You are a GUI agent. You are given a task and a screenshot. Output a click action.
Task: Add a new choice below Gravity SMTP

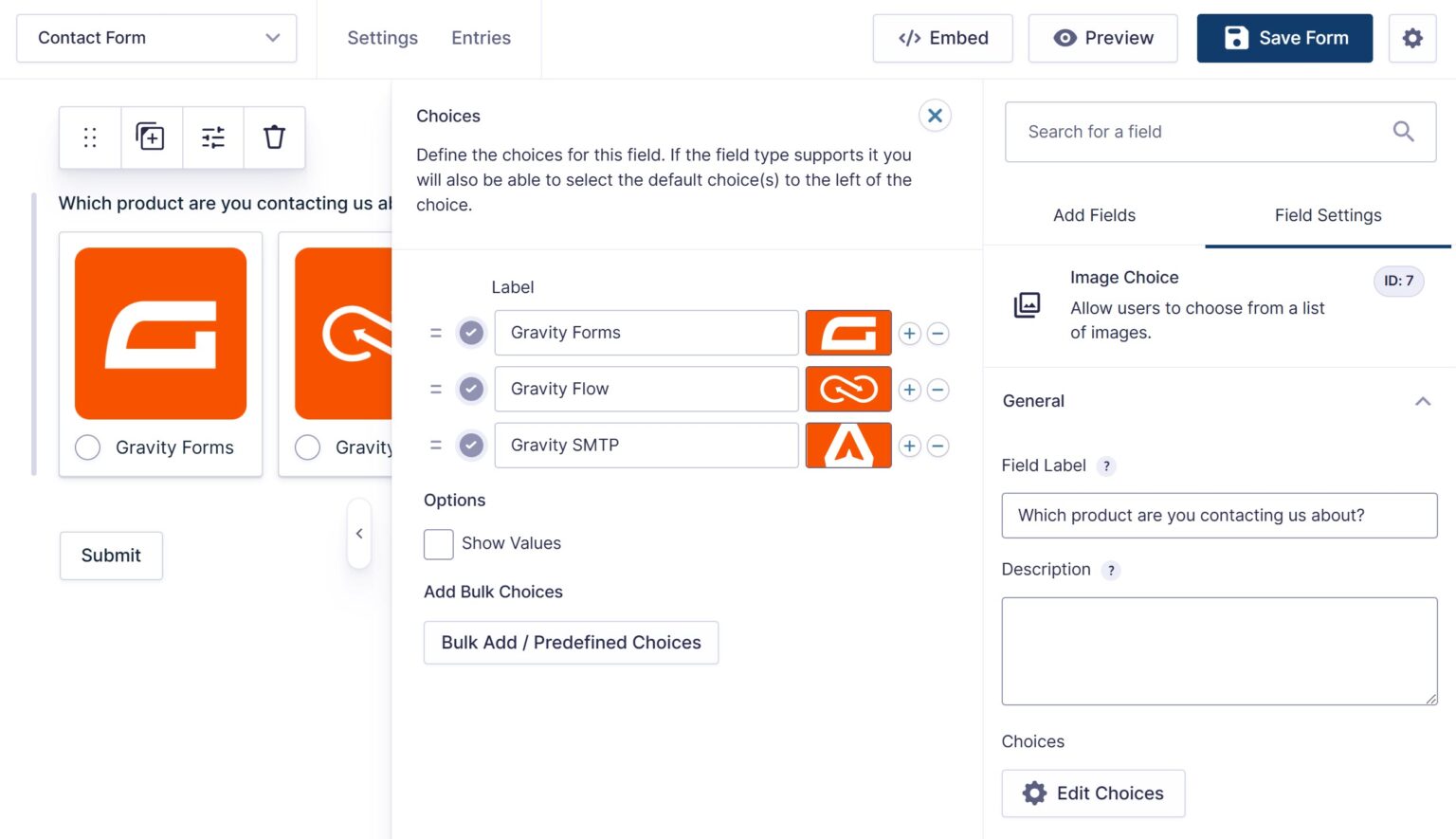(908, 446)
